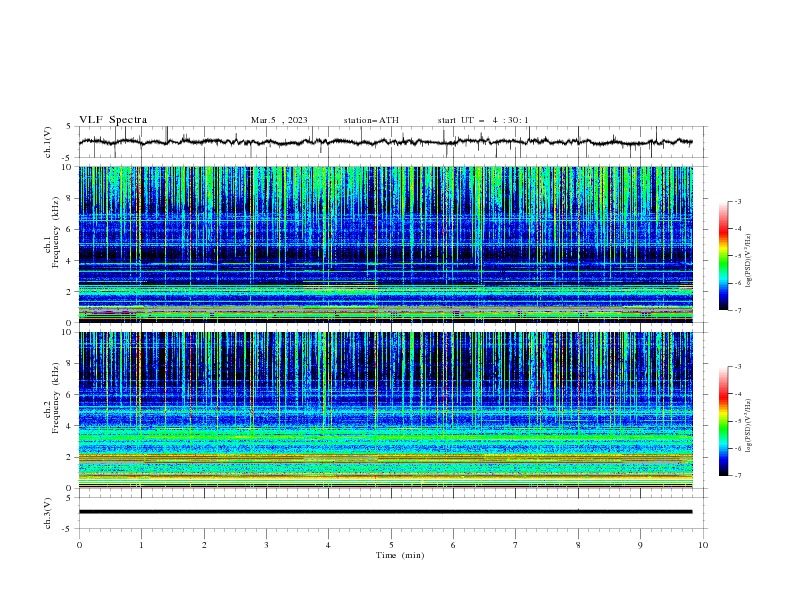Click the time axis tick label "7"
792x612 pixels.
point(516,545)
